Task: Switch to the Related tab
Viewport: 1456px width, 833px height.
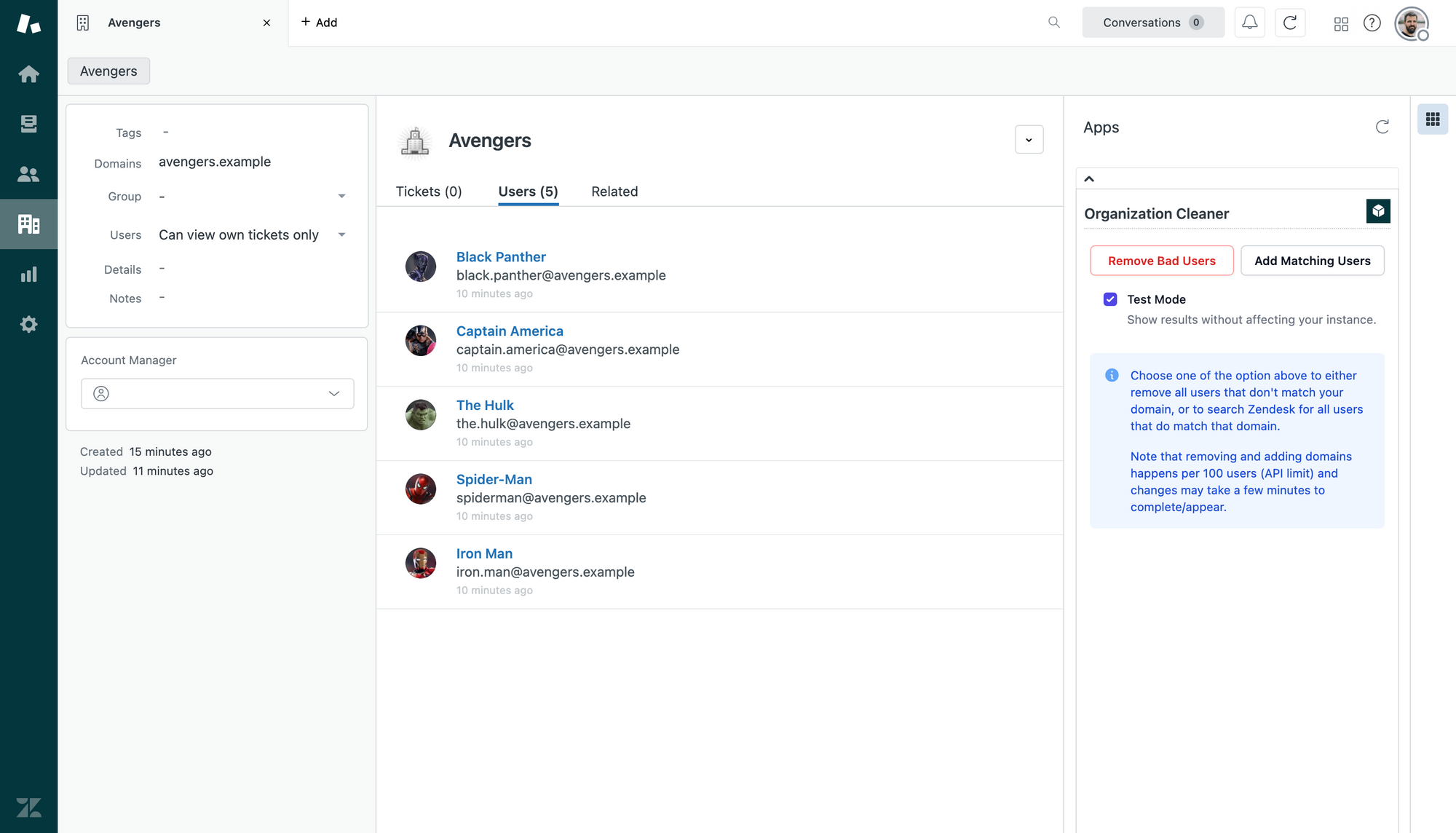Action: click(614, 192)
